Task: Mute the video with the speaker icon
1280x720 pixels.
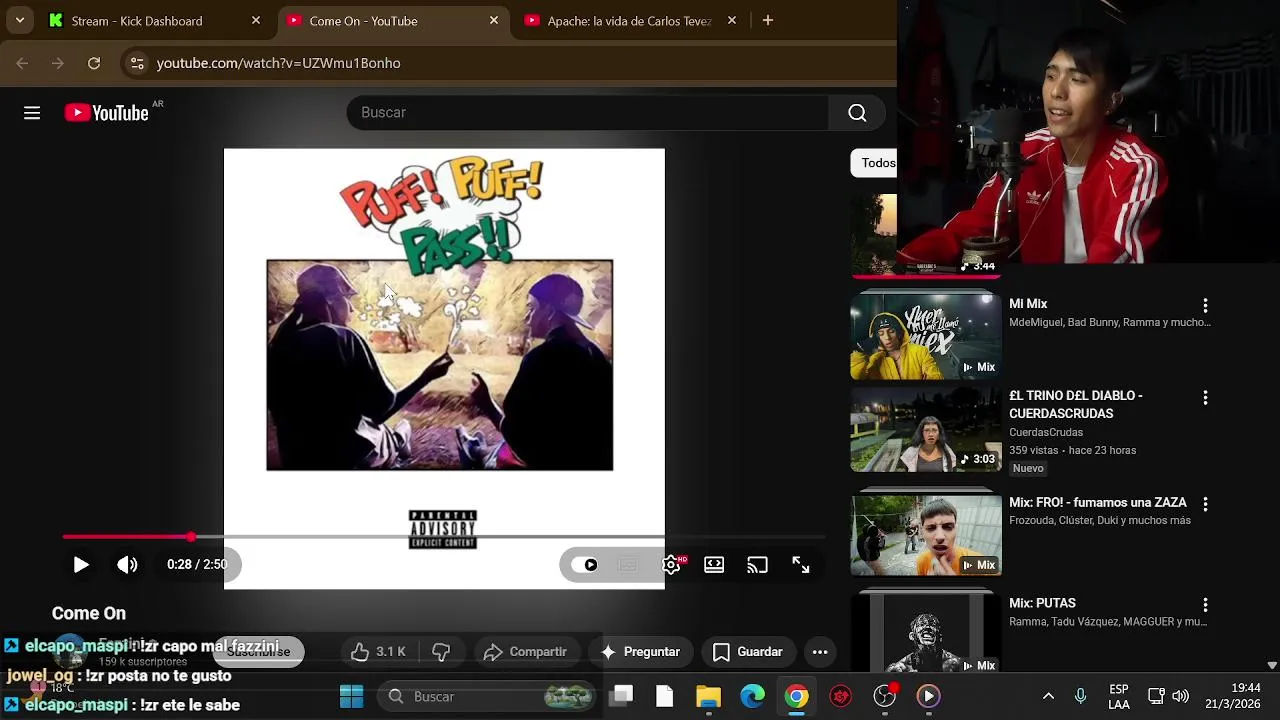Action: coord(127,565)
